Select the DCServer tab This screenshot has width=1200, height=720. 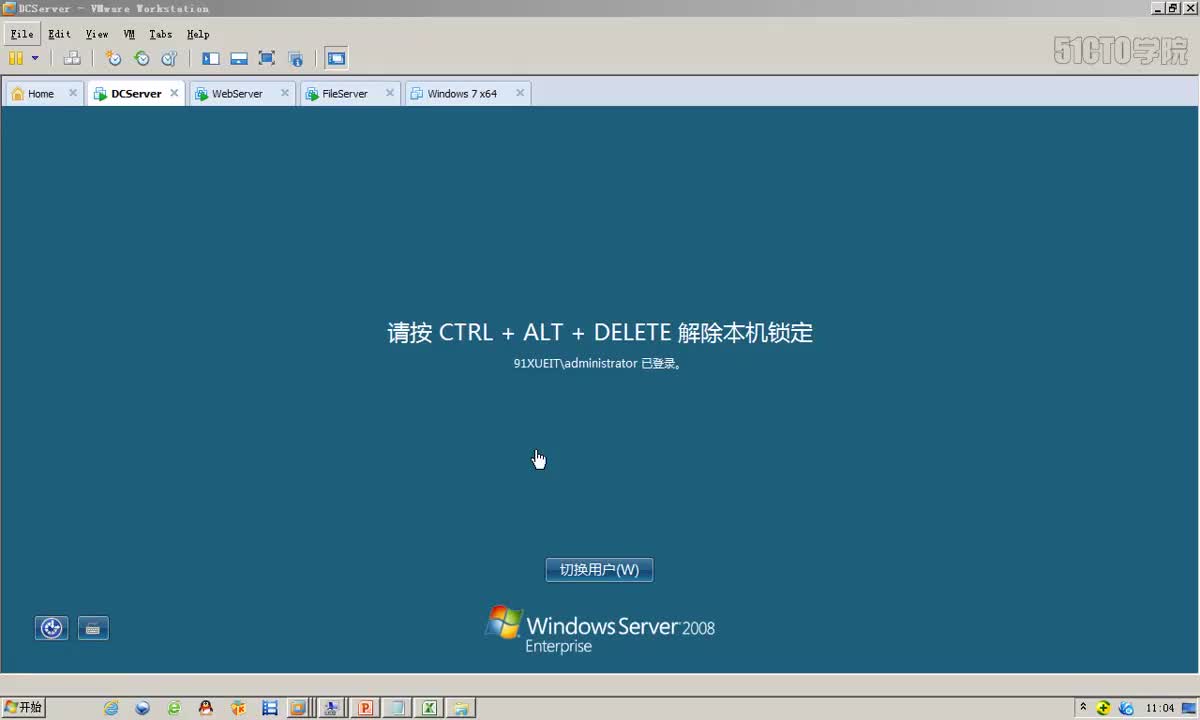(136, 94)
